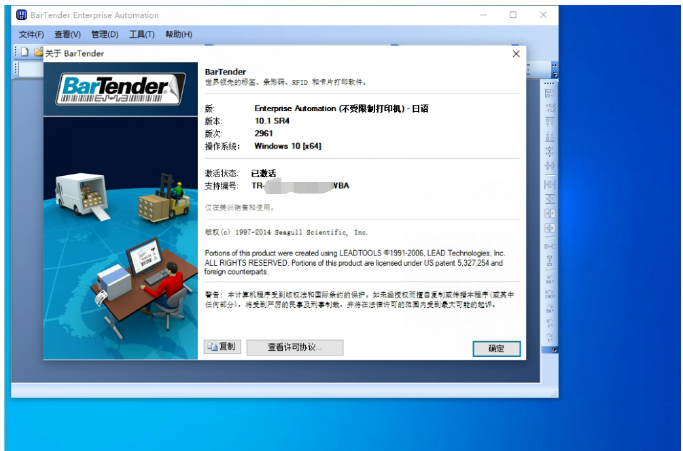
Task: Select the build number 2961
Action: coord(264,133)
